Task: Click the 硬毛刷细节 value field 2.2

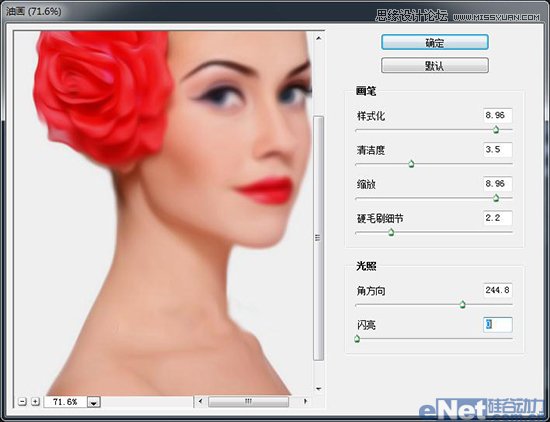Action: (498, 218)
